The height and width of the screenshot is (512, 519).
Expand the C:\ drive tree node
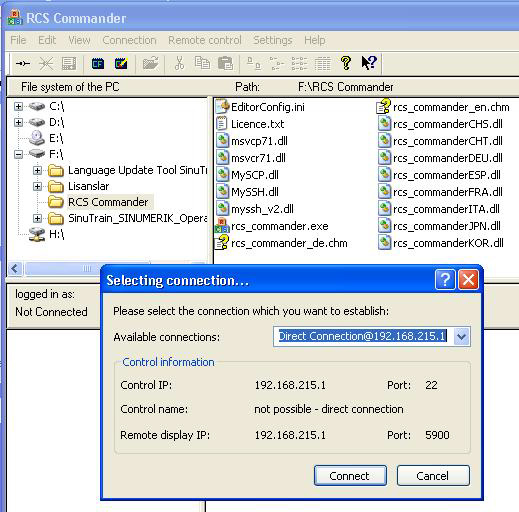18,106
